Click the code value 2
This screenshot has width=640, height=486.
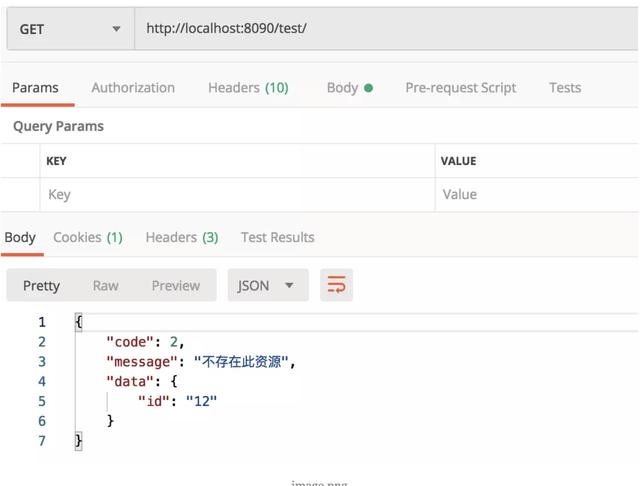click(x=174, y=342)
